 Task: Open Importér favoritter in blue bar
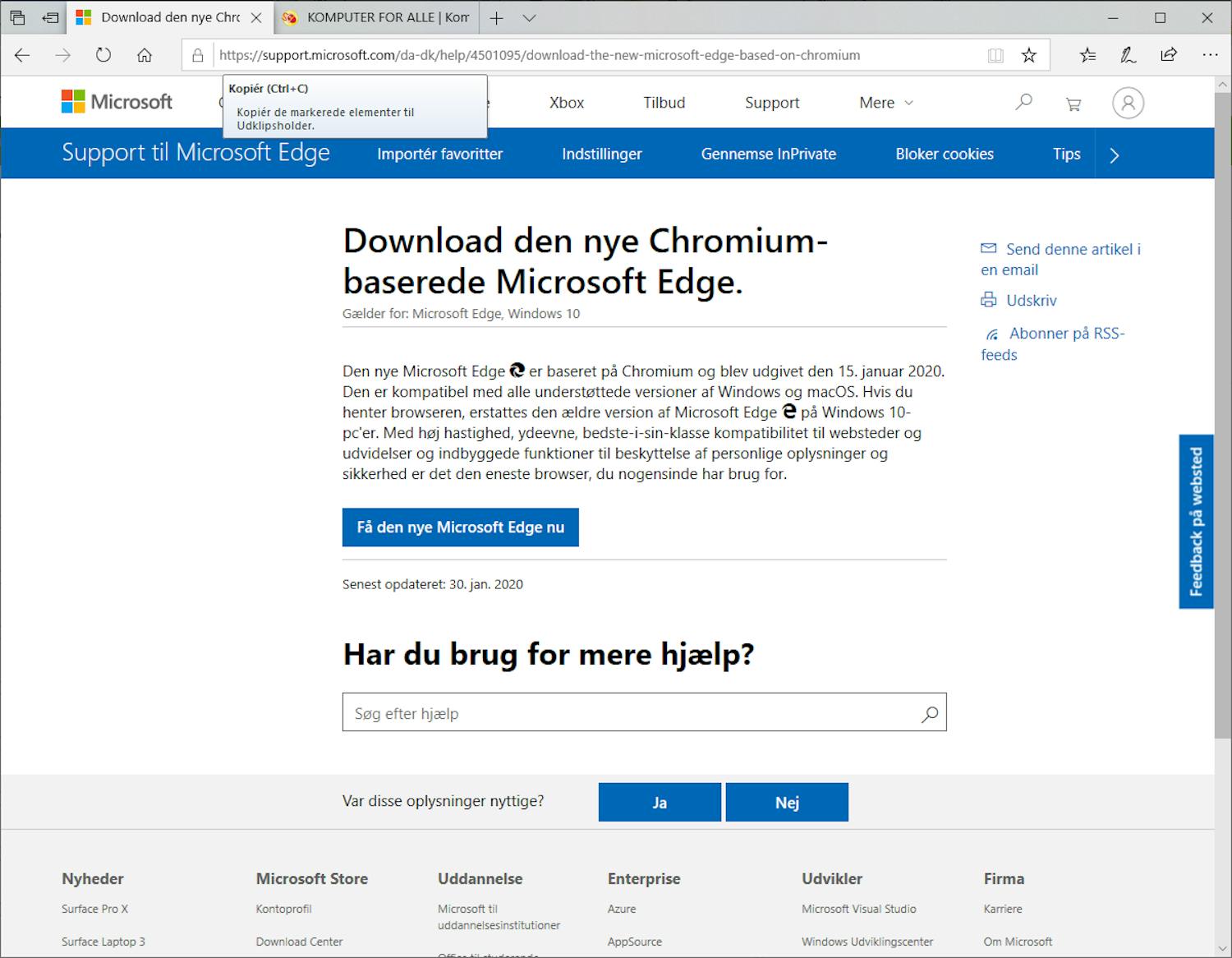pos(439,154)
